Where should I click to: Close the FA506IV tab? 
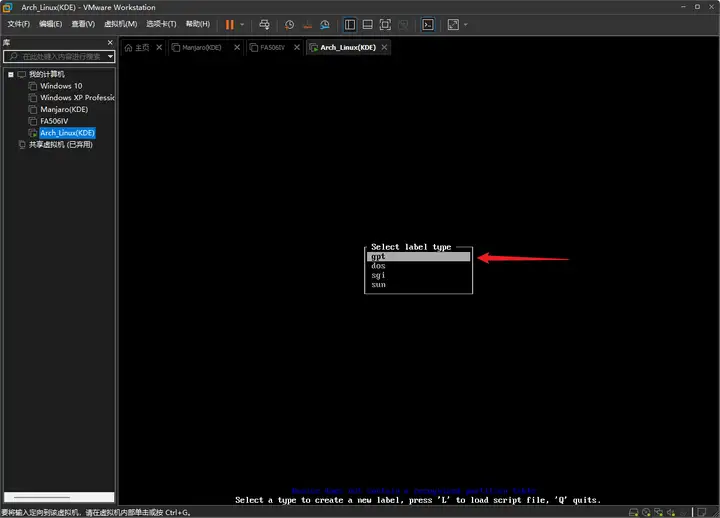click(297, 47)
